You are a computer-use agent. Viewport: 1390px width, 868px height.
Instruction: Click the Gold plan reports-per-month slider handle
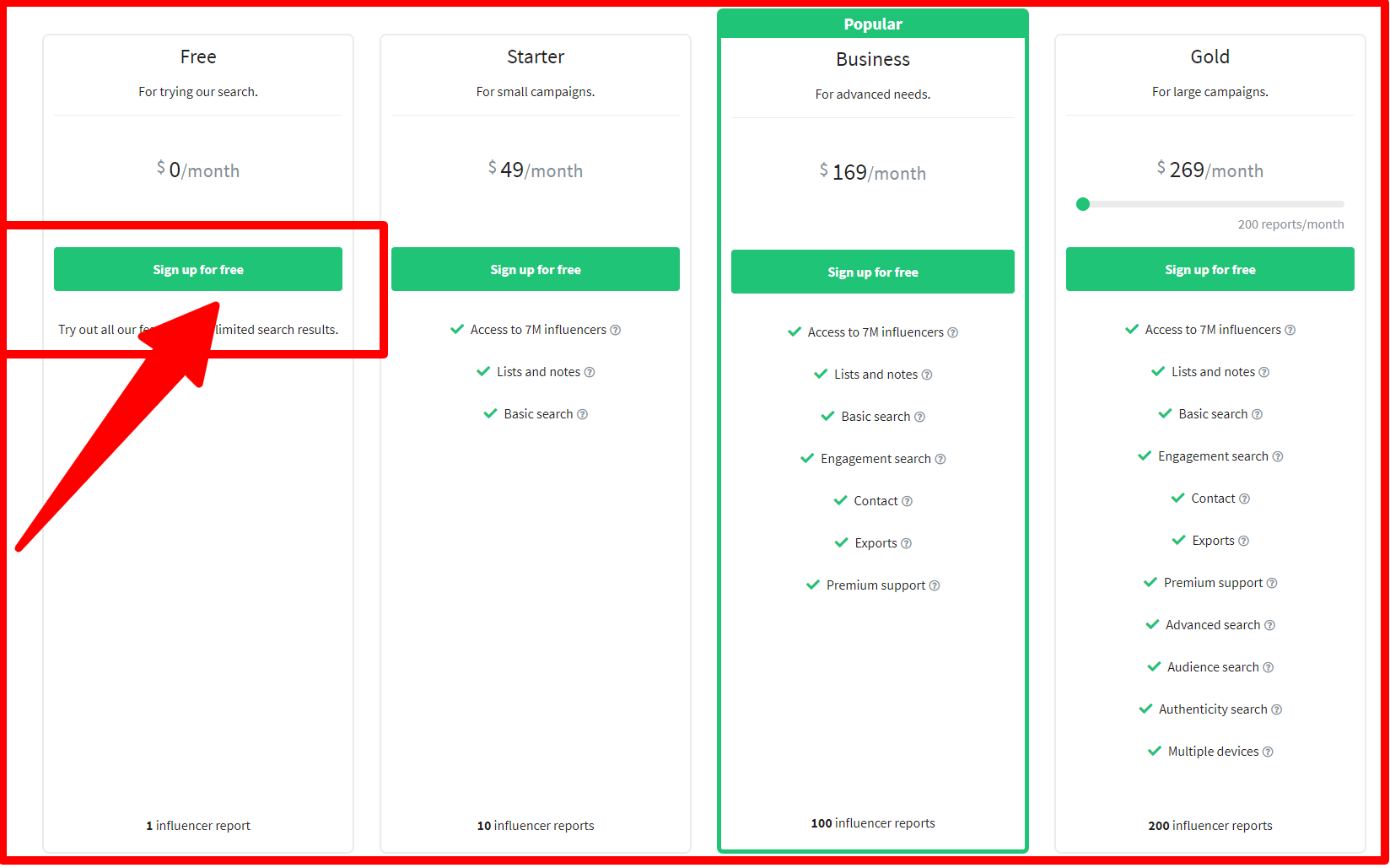pyautogui.click(x=1083, y=204)
